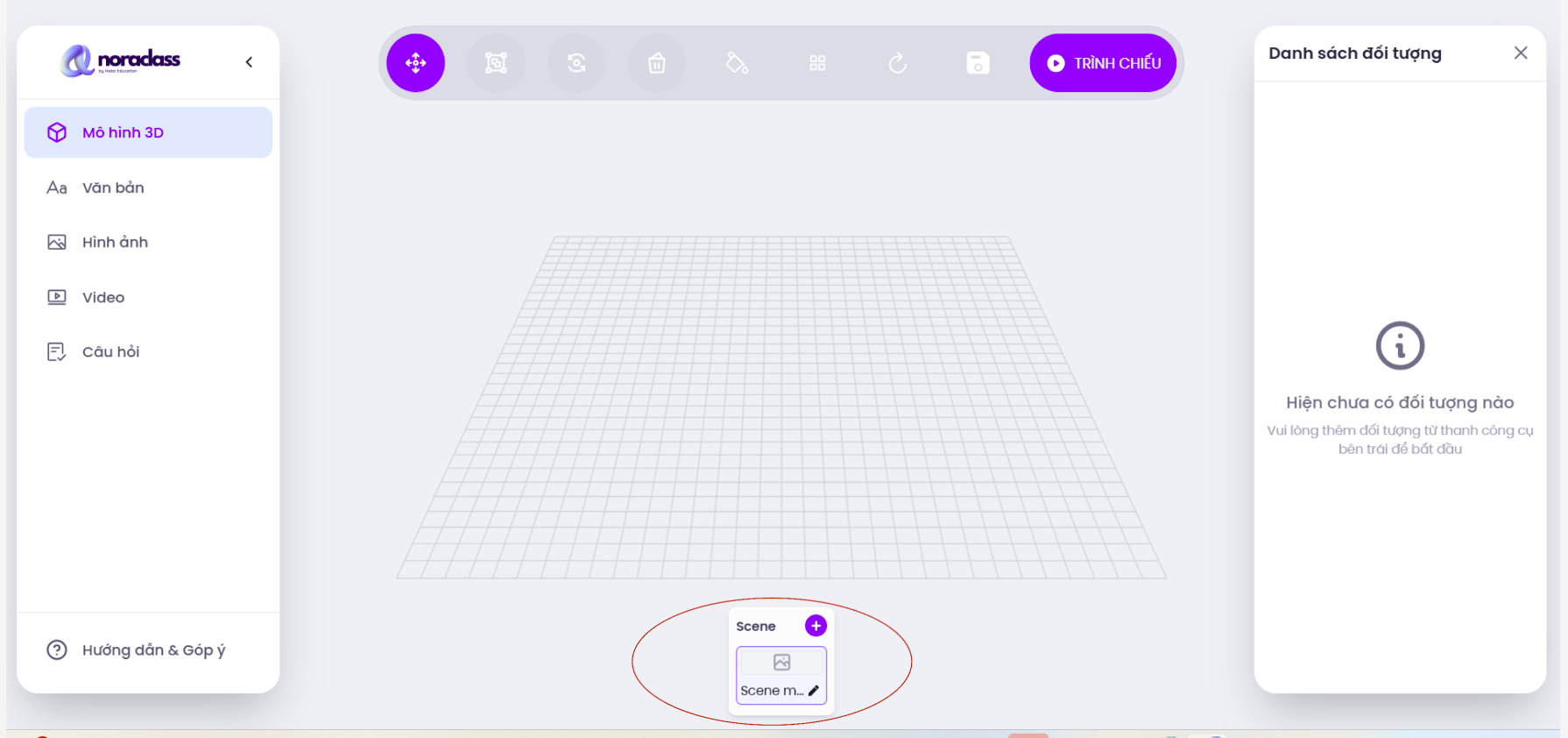Click the scale/resize object tool icon
This screenshot has width=1568, height=738.
(496, 63)
